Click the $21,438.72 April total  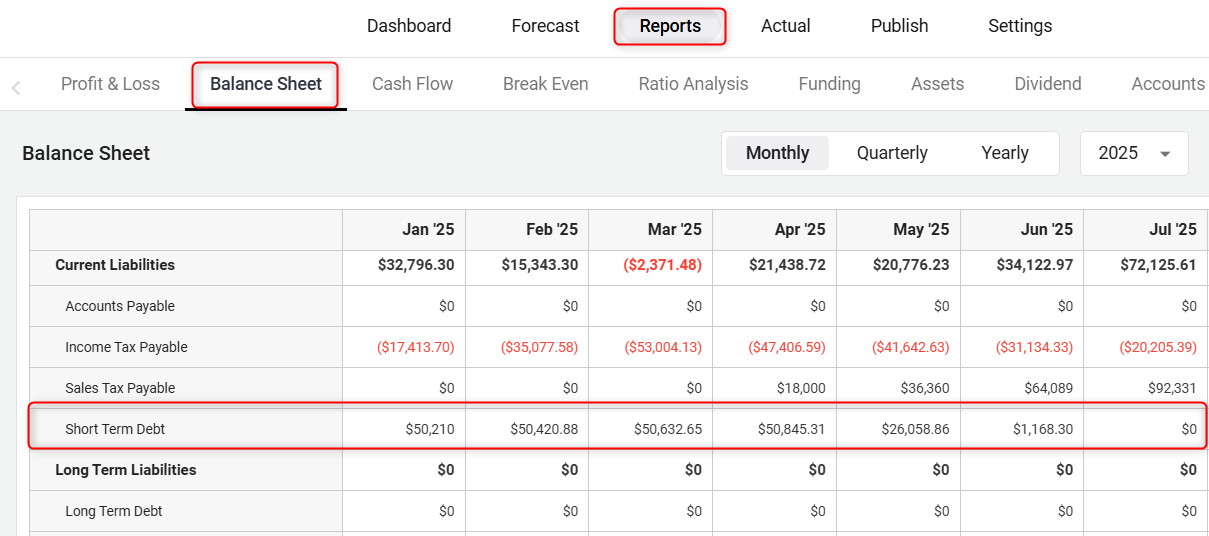[787, 265]
